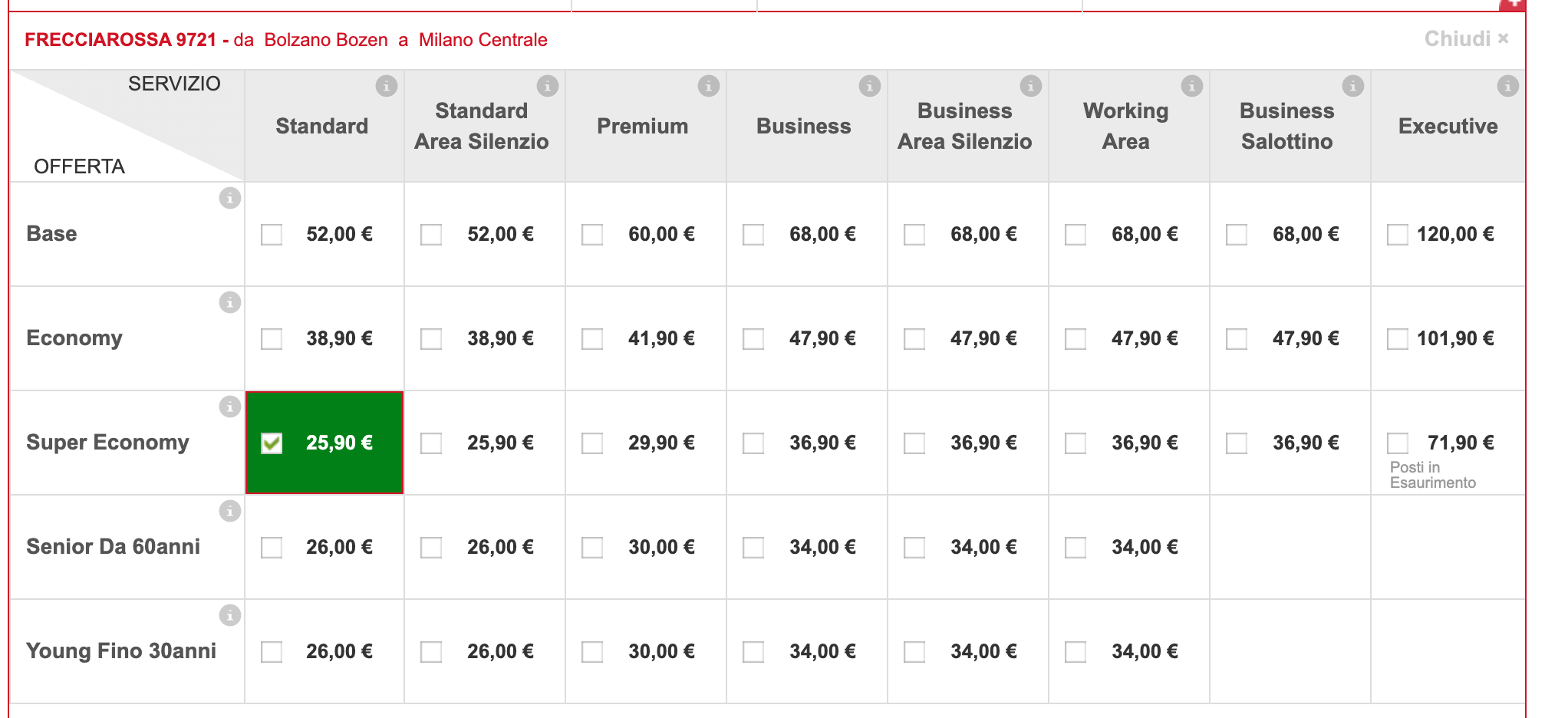Open info icon for Standard Area Silenzio

pos(548,86)
